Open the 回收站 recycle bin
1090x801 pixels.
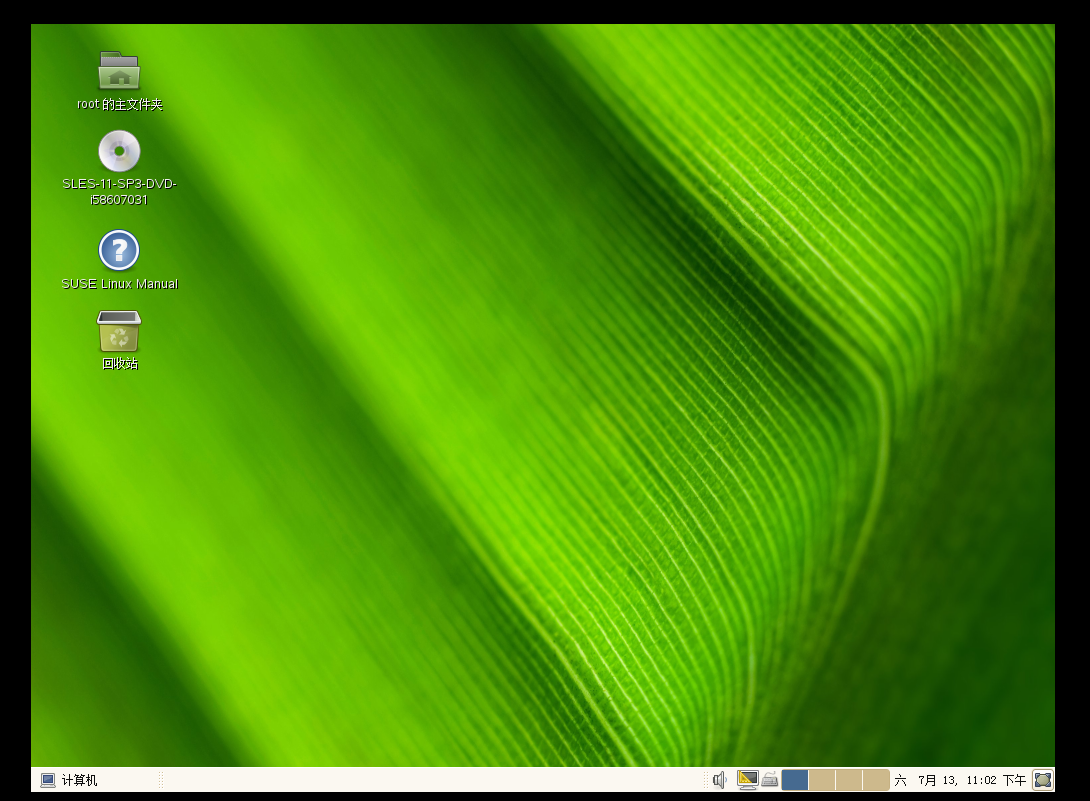(x=118, y=330)
